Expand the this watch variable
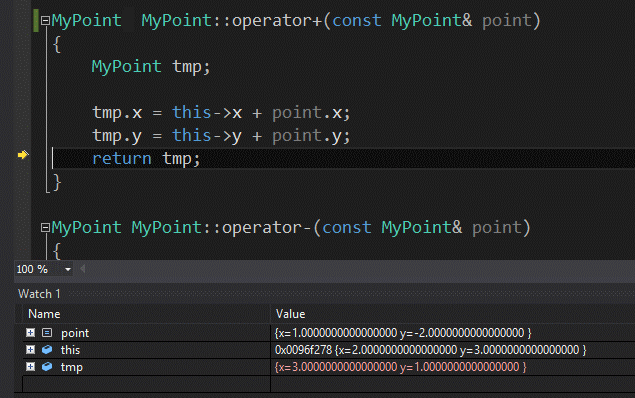The image size is (635, 398). pos(30,349)
